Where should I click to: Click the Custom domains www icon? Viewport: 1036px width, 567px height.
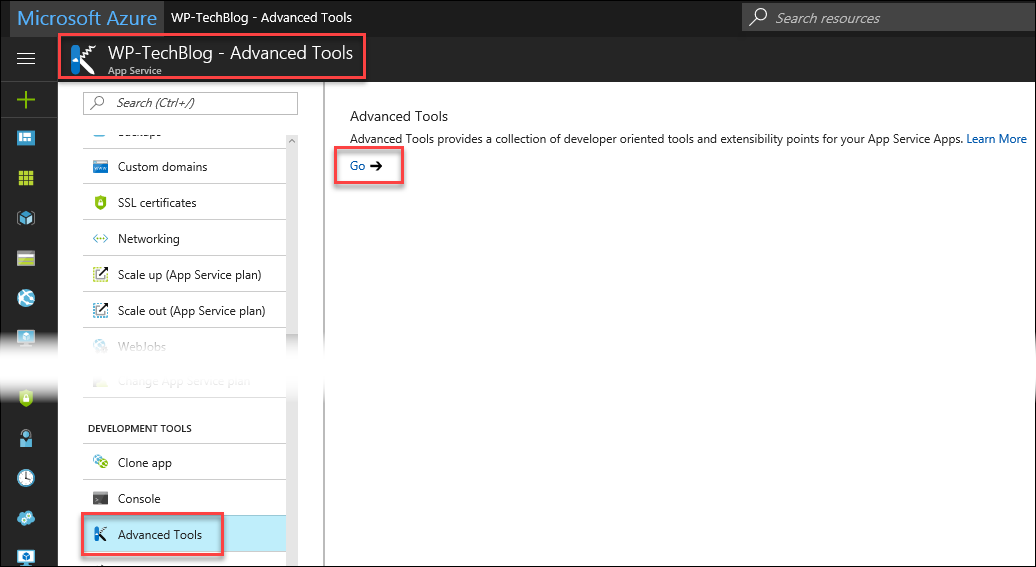[x=100, y=167]
